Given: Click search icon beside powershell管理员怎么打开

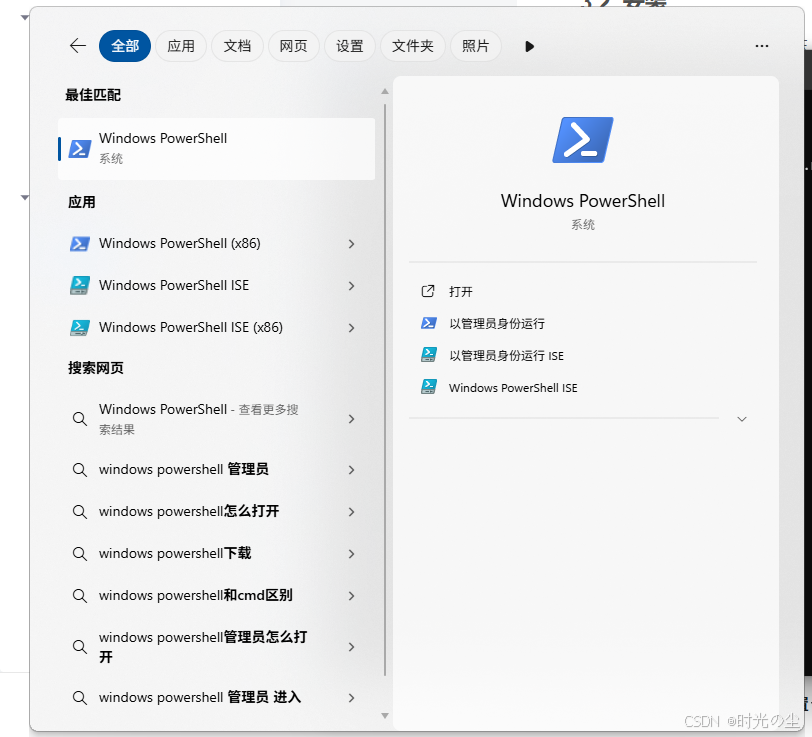Looking at the screenshot, I should click(x=80, y=646).
